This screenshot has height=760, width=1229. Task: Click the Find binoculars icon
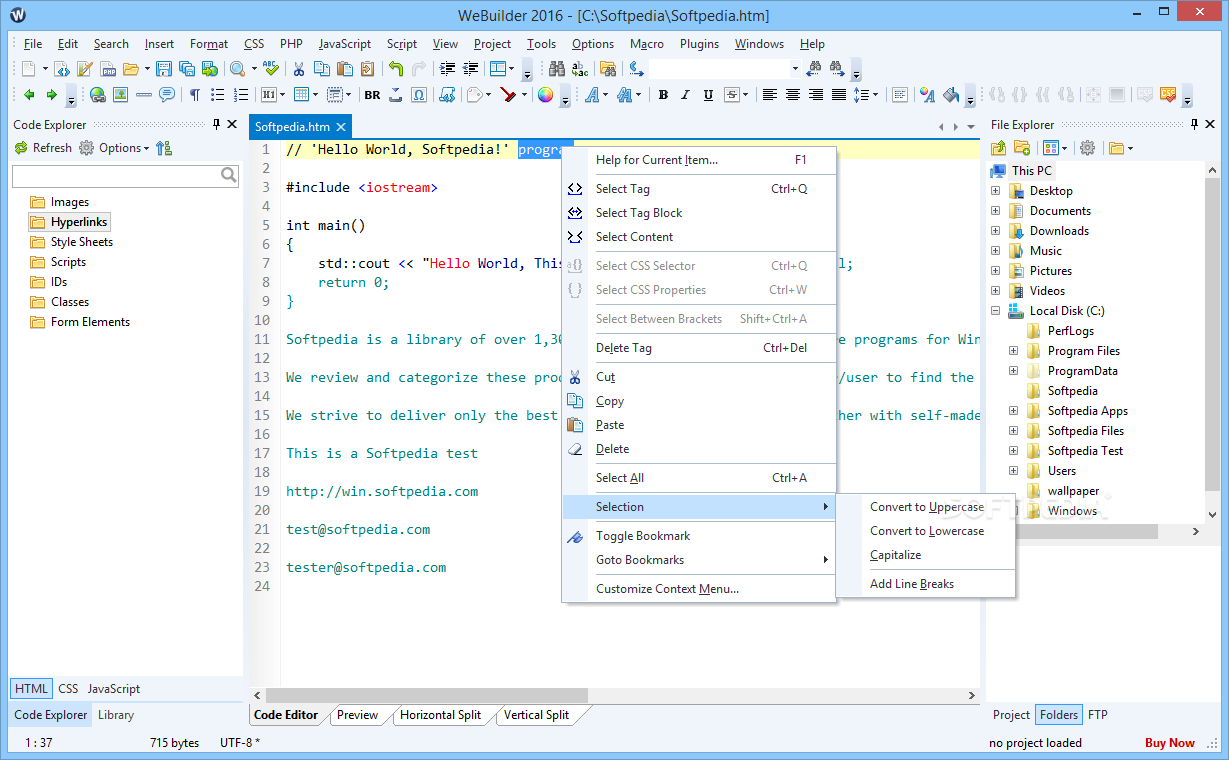pos(557,69)
